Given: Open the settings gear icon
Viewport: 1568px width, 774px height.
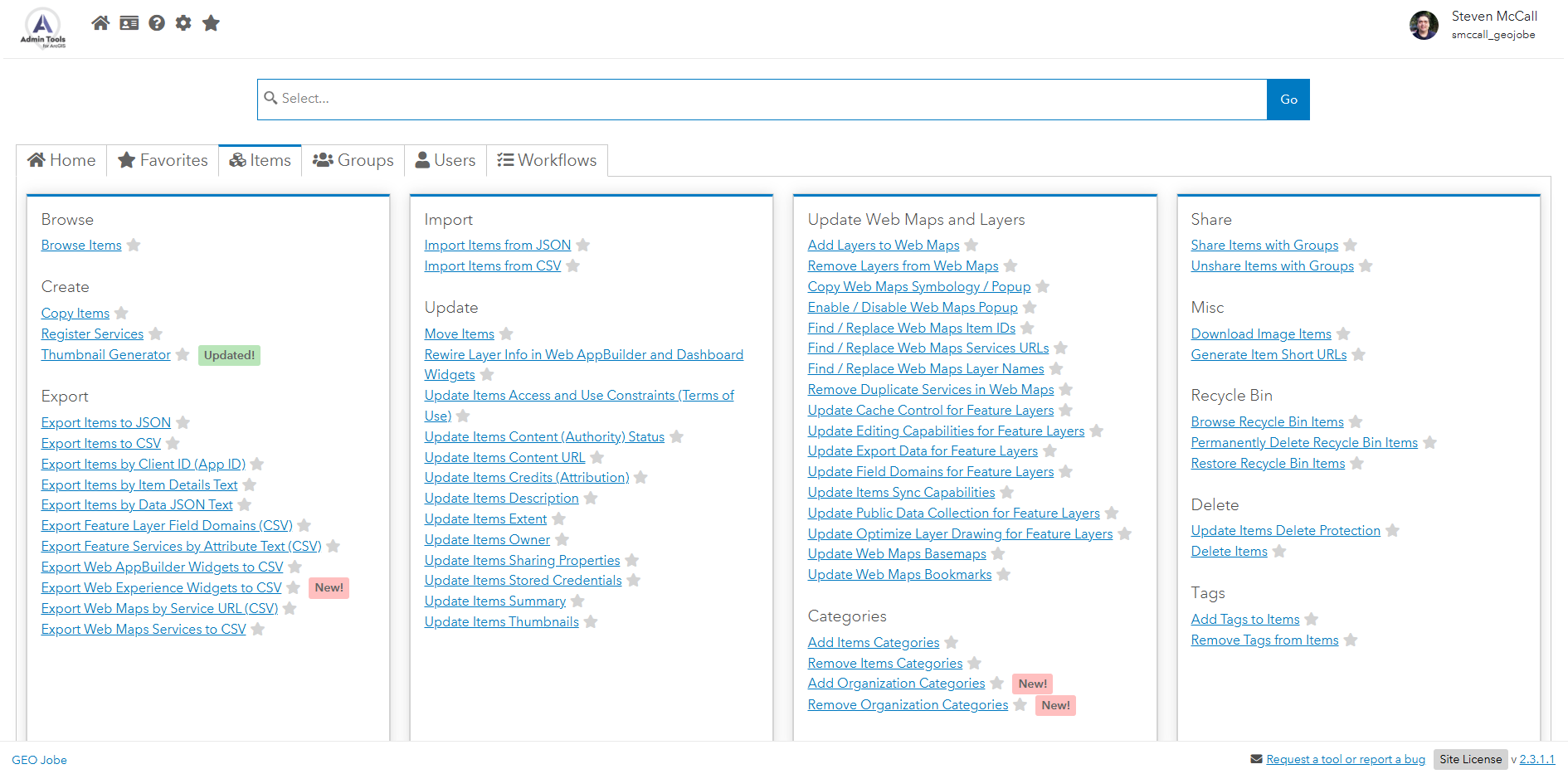Looking at the screenshot, I should click(x=183, y=23).
